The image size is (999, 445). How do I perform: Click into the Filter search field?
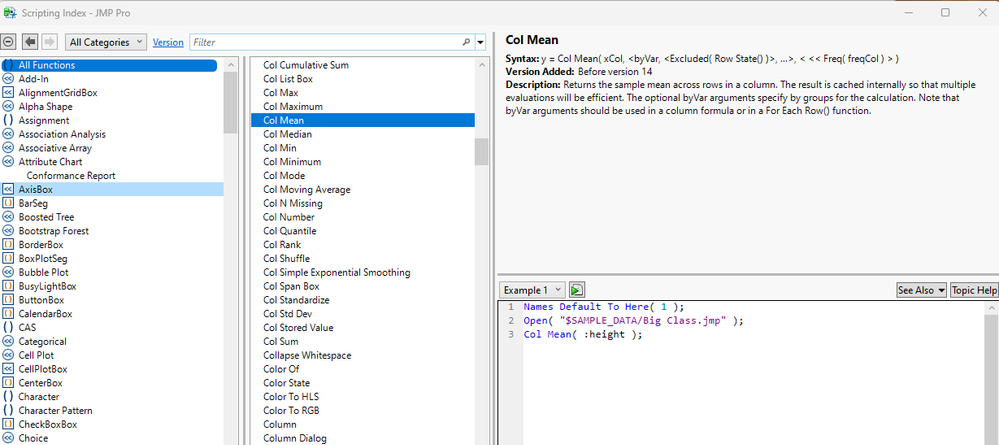325,42
